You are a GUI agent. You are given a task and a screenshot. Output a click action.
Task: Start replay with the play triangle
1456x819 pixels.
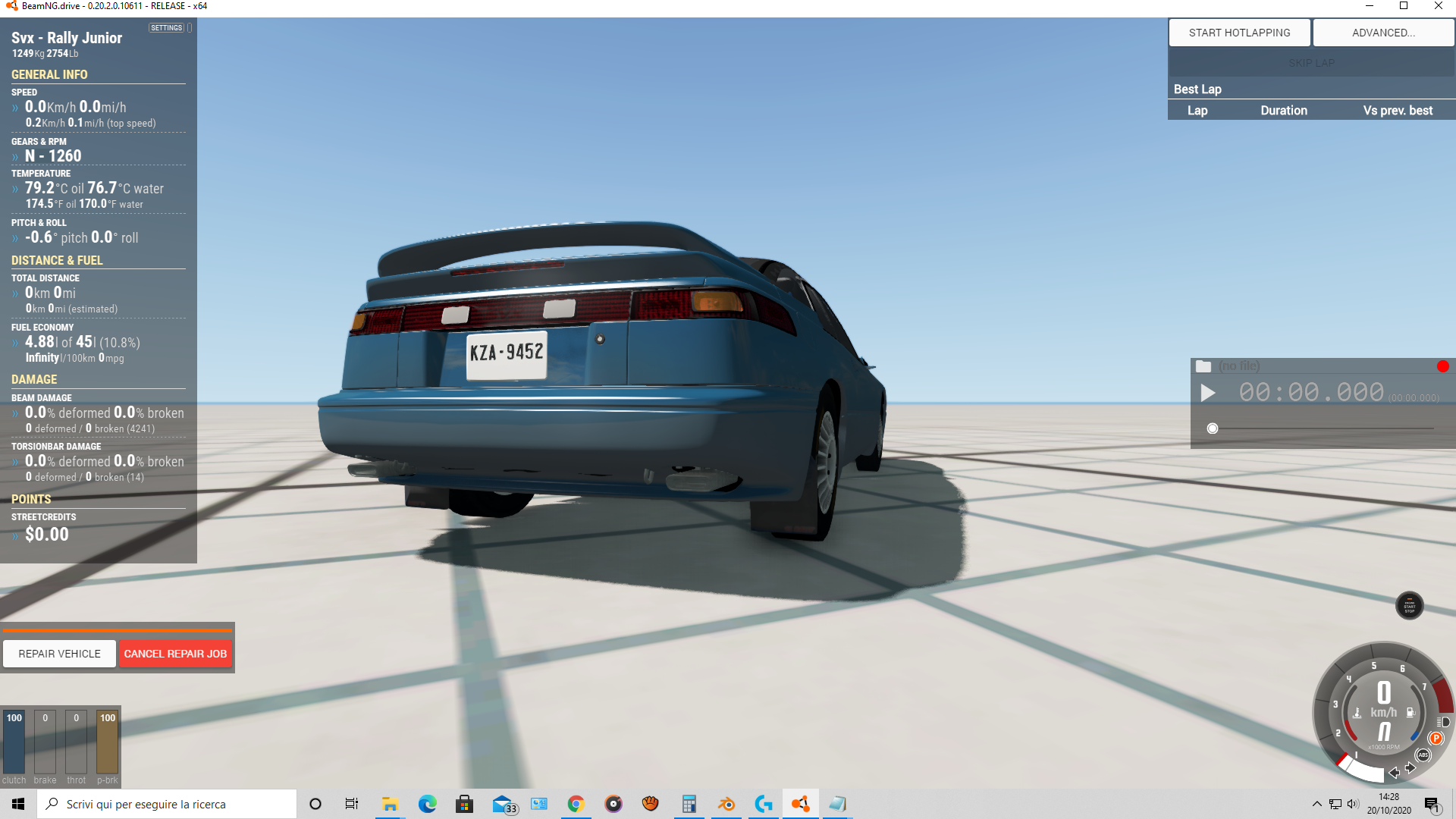point(1208,393)
